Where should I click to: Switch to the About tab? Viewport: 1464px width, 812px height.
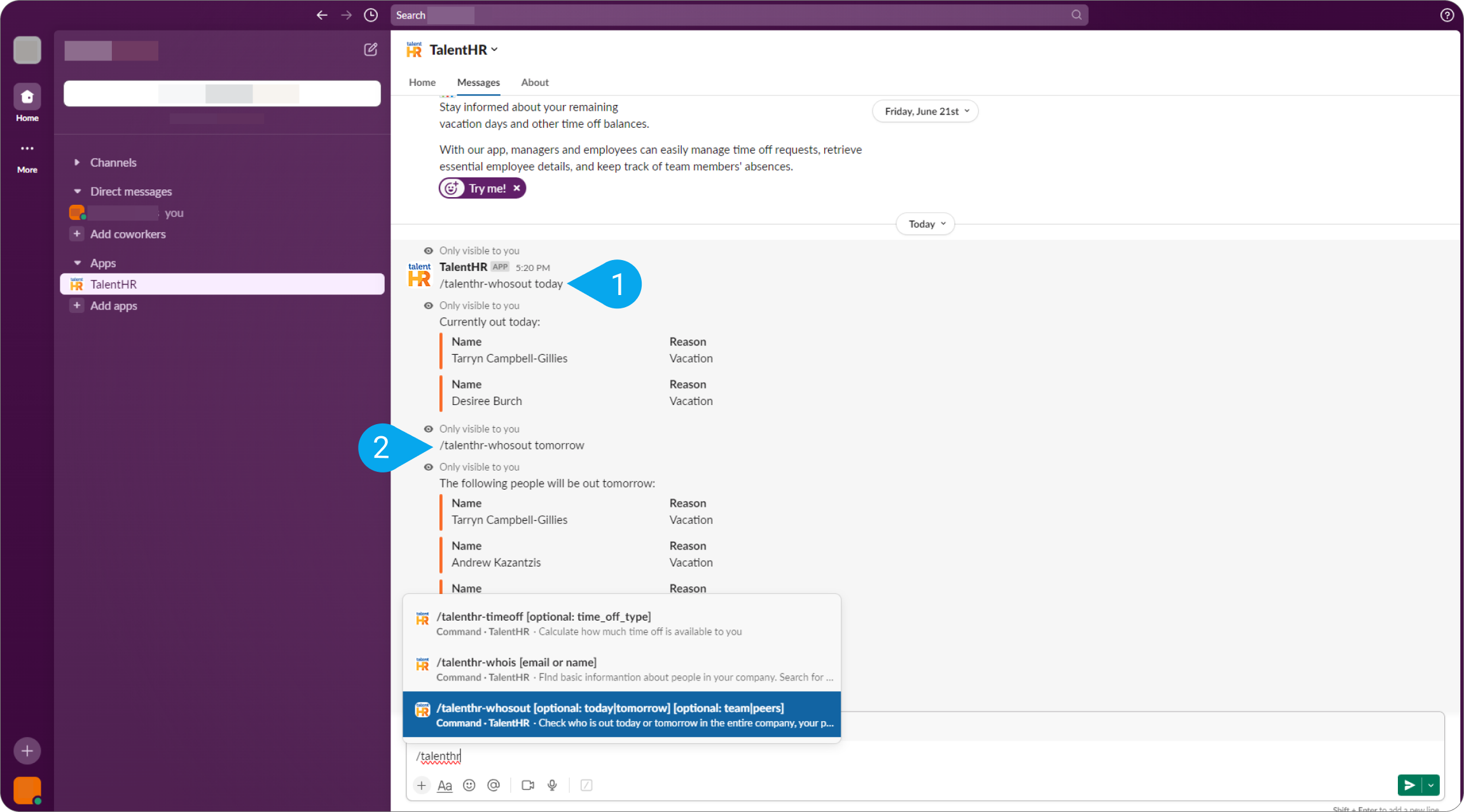[535, 82]
